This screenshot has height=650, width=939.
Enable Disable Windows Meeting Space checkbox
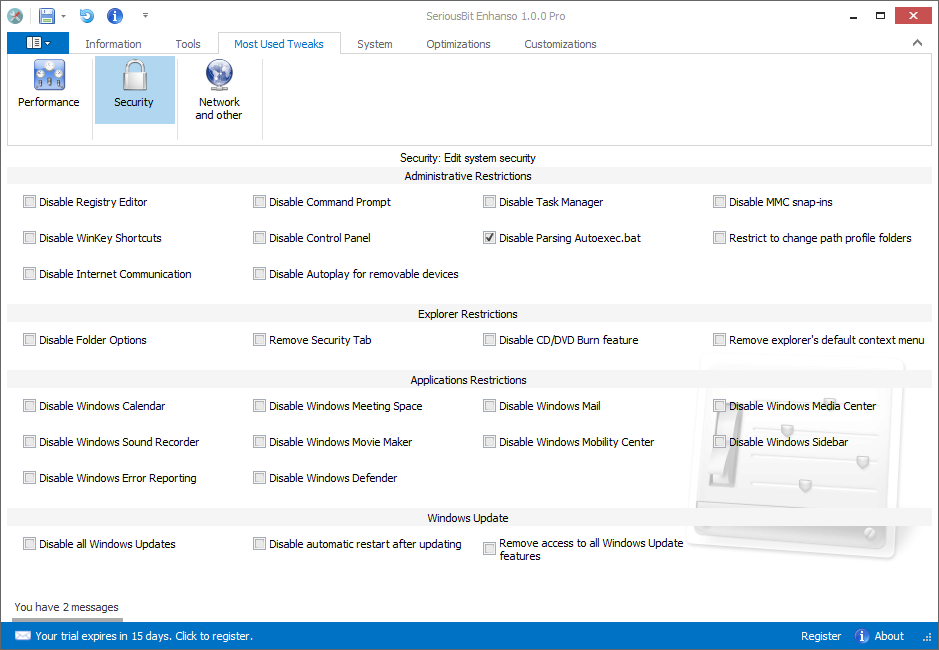point(259,406)
